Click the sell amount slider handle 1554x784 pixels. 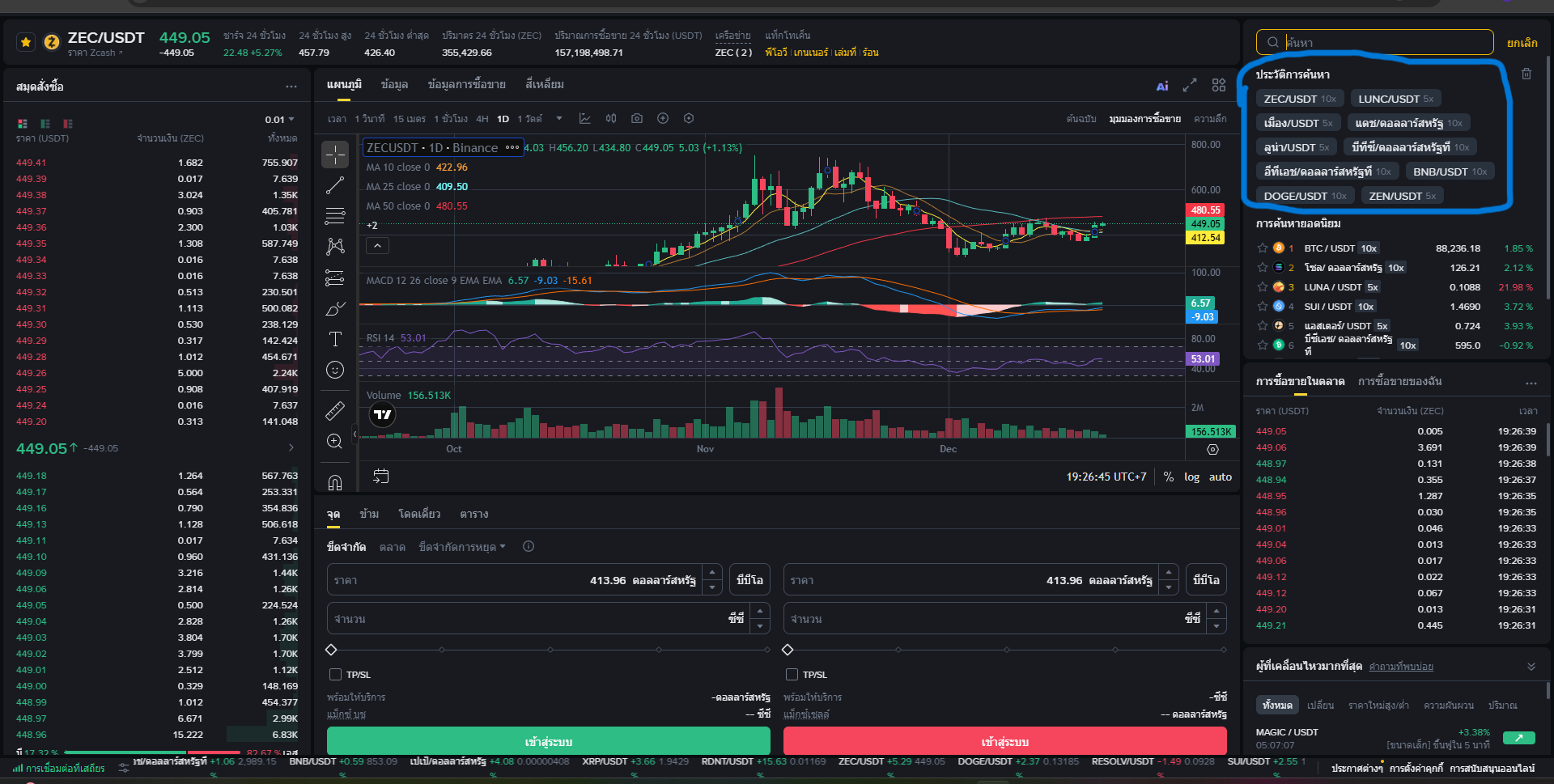[788, 650]
